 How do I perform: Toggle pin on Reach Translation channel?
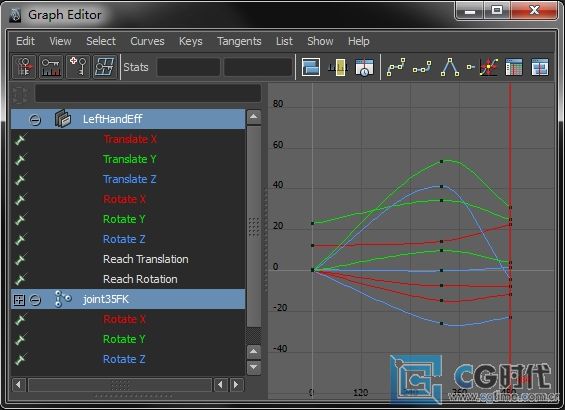20,259
